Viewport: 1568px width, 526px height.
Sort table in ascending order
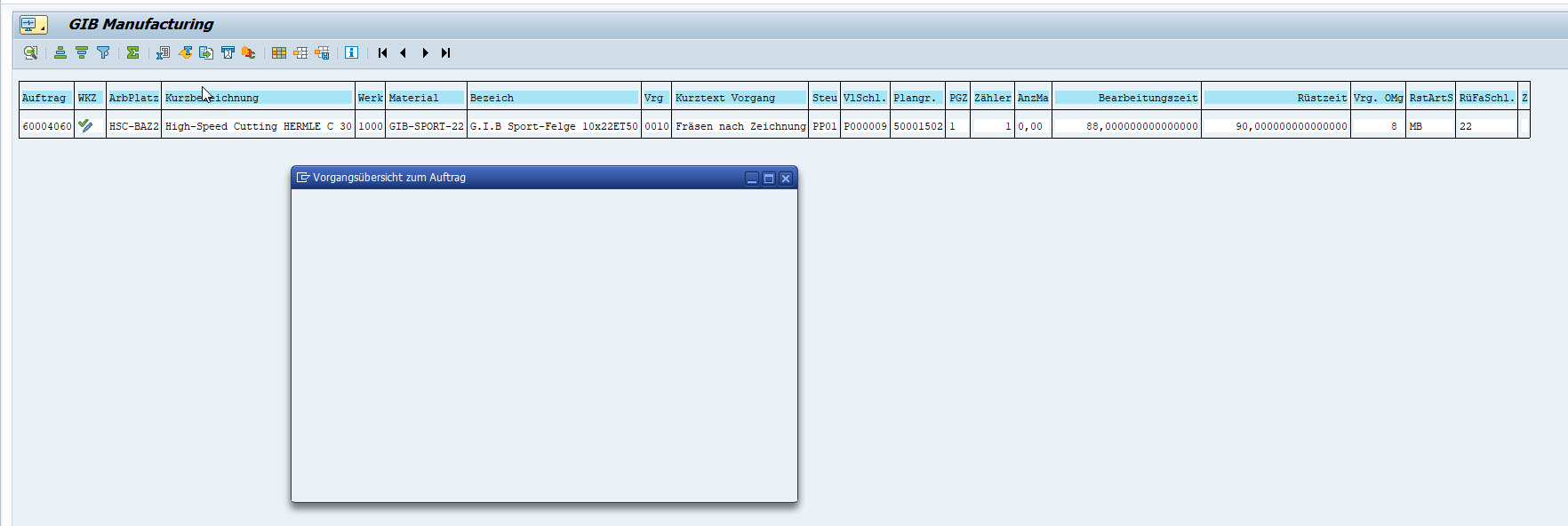pos(60,53)
